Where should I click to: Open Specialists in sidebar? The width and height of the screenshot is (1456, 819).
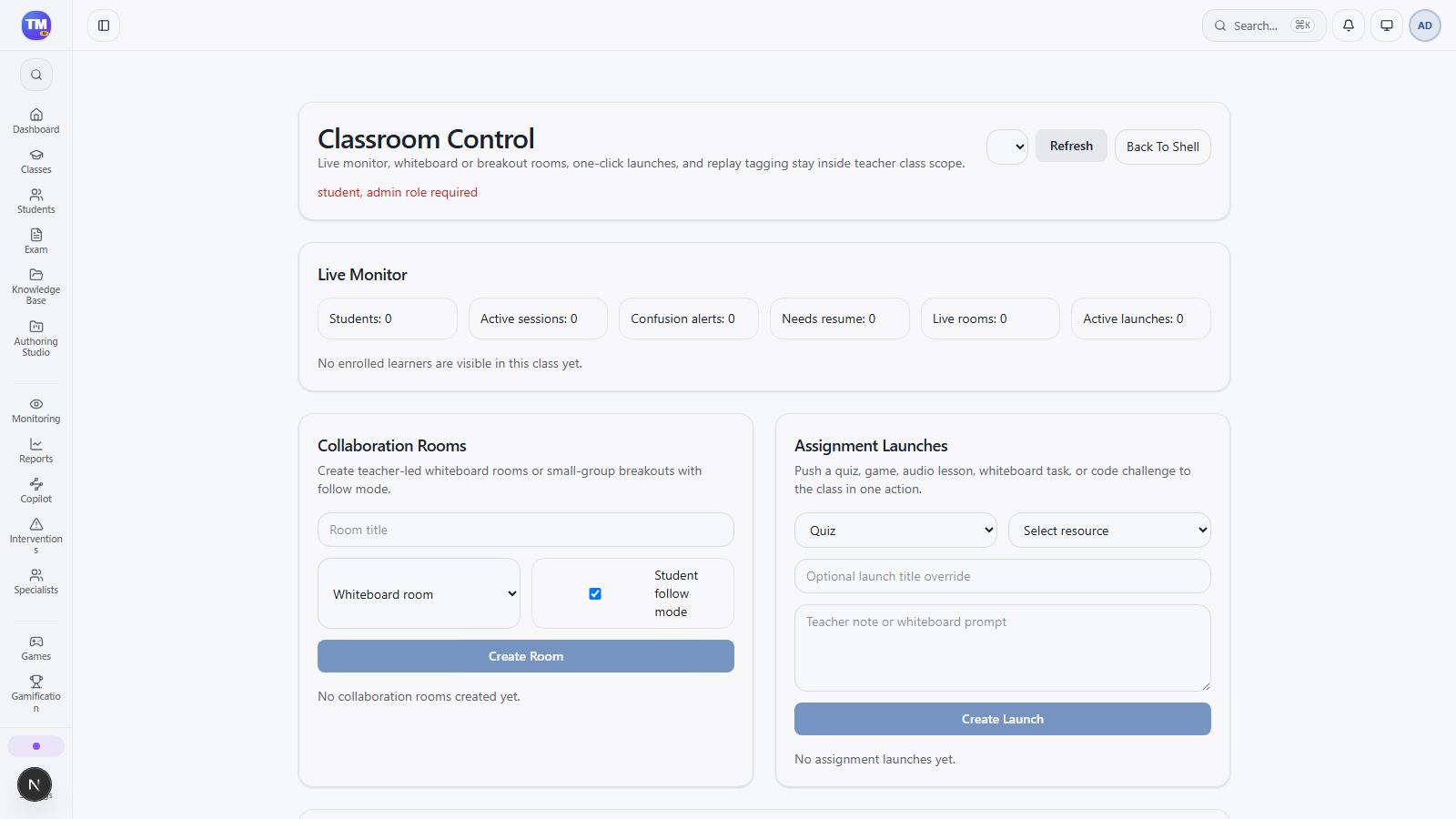pos(36,581)
